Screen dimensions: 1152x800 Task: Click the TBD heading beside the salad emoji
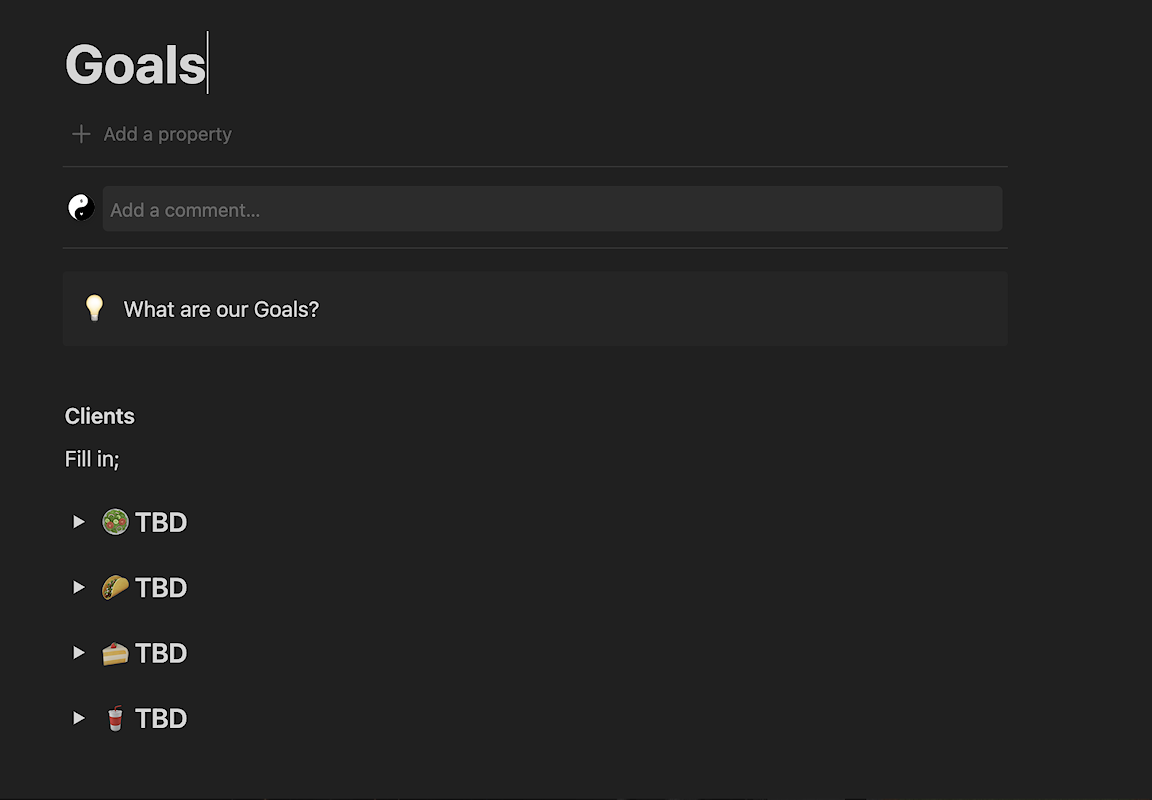tap(161, 522)
